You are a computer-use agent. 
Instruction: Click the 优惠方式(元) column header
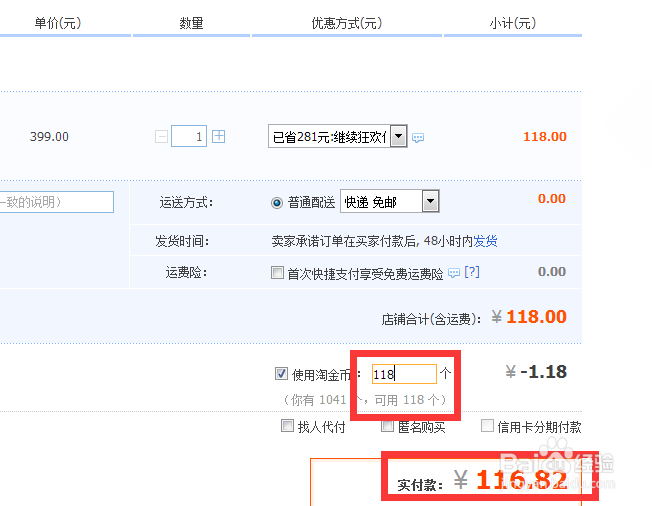(x=346, y=23)
